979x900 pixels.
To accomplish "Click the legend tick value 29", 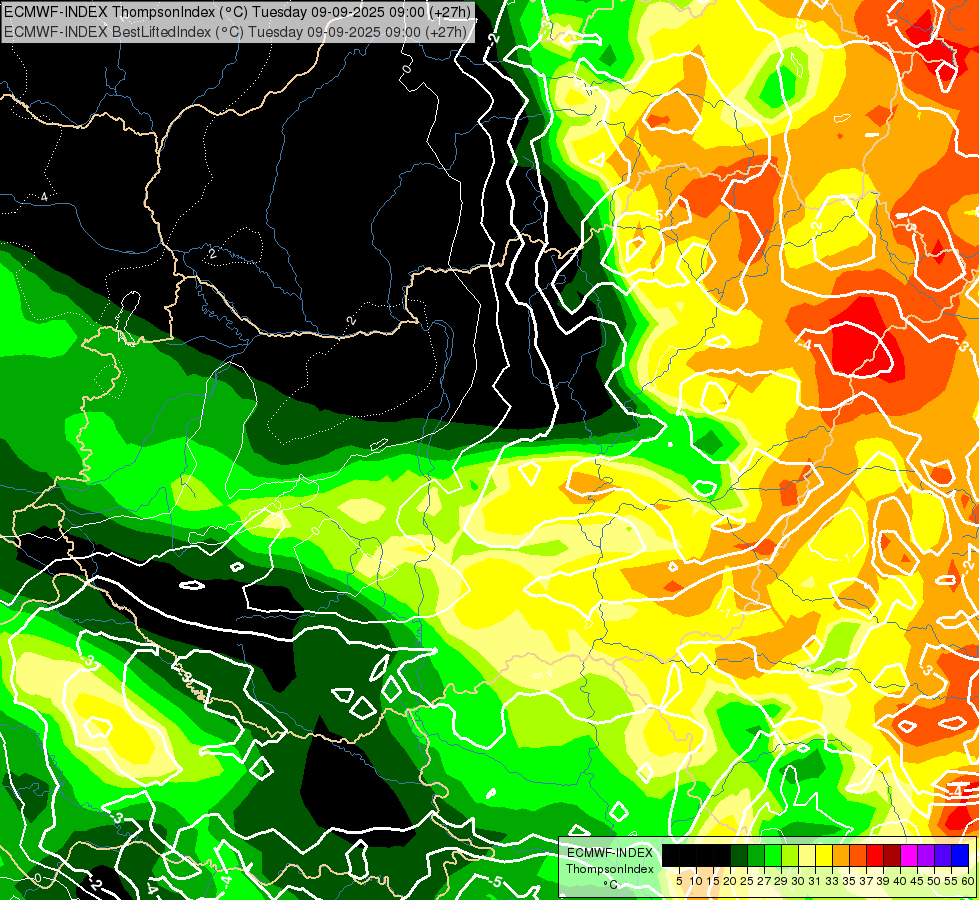I will tap(781, 881).
